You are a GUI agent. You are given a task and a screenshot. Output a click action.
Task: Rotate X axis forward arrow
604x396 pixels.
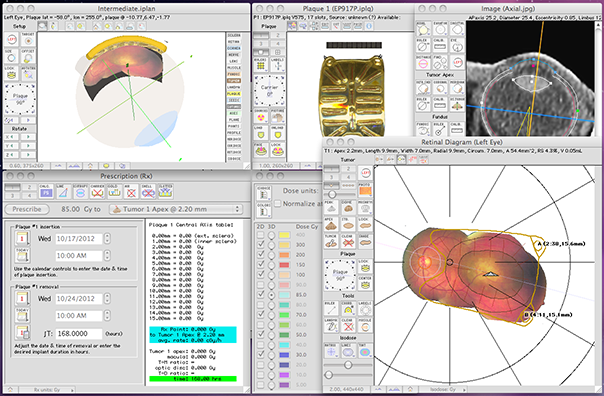[x=28, y=137]
